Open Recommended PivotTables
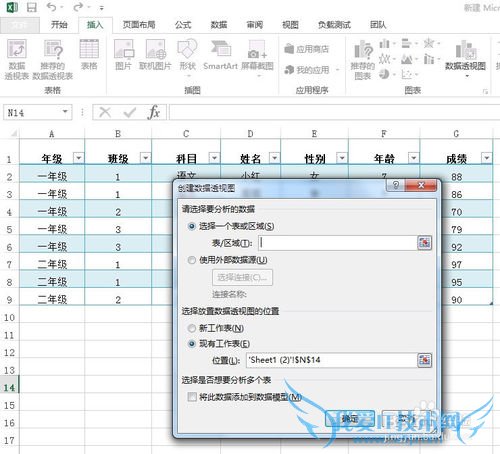The height and width of the screenshot is (454, 500). pos(53,59)
